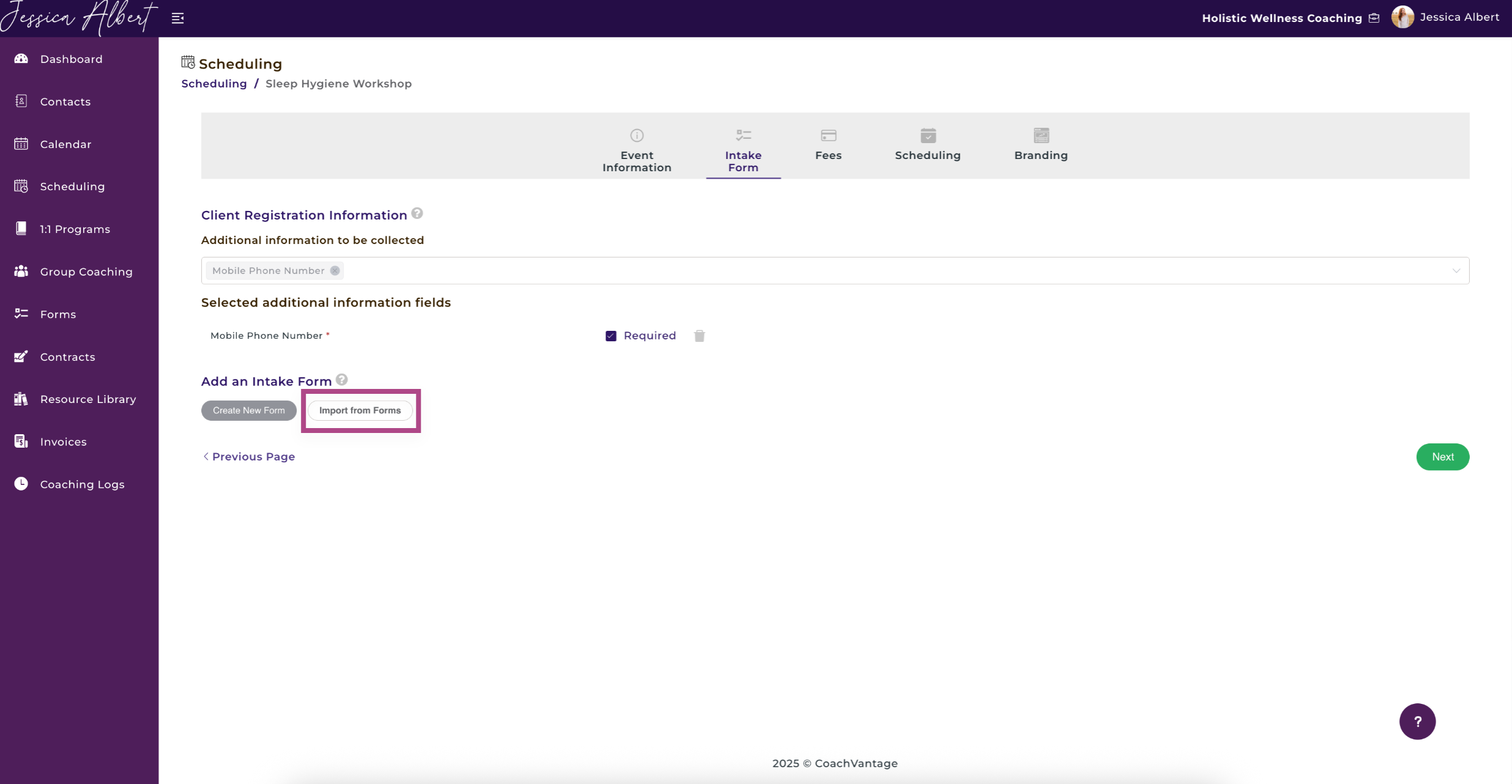
Task: Navigate to Calendar in the sidebar
Action: [66, 144]
